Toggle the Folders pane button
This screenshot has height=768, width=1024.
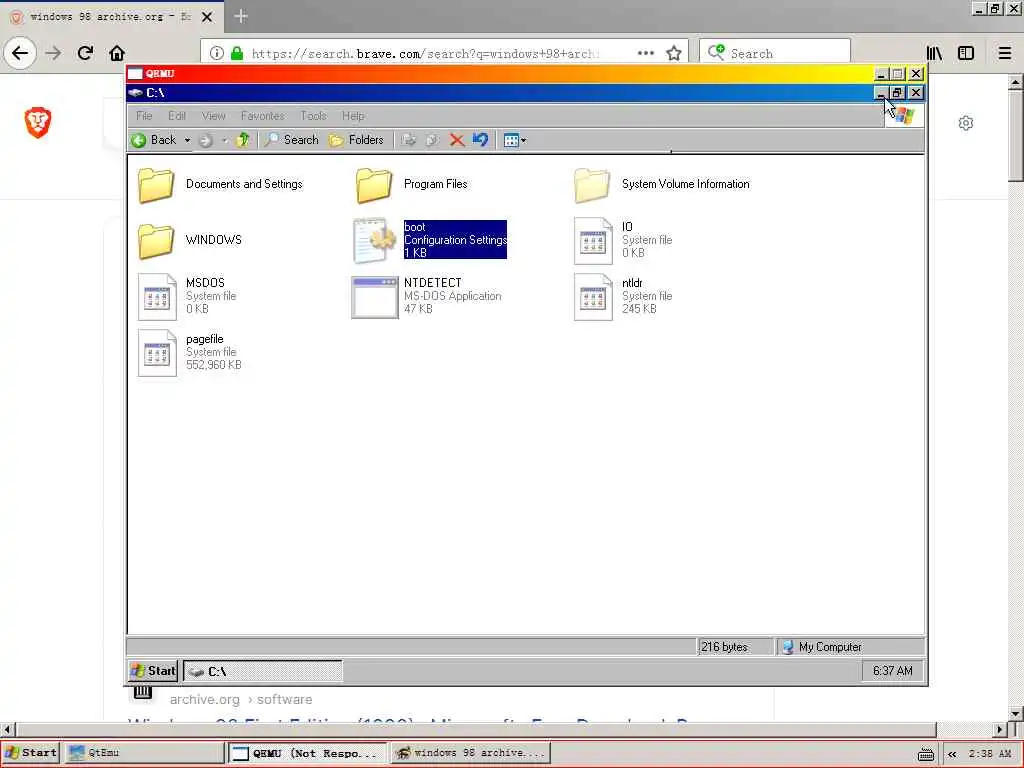click(x=357, y=140)
